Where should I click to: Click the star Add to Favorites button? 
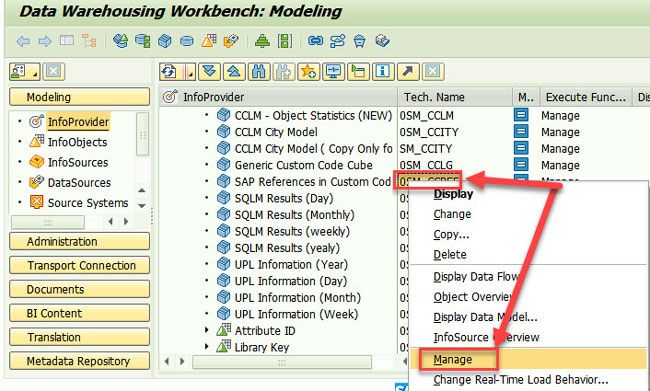309,72
